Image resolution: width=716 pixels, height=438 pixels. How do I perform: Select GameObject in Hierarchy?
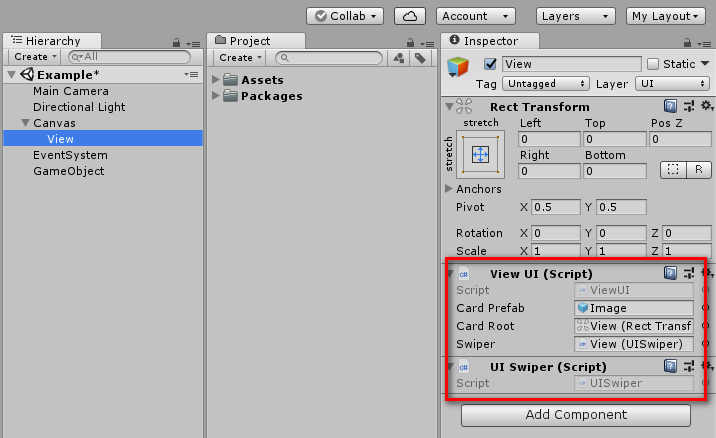(68, 171)
